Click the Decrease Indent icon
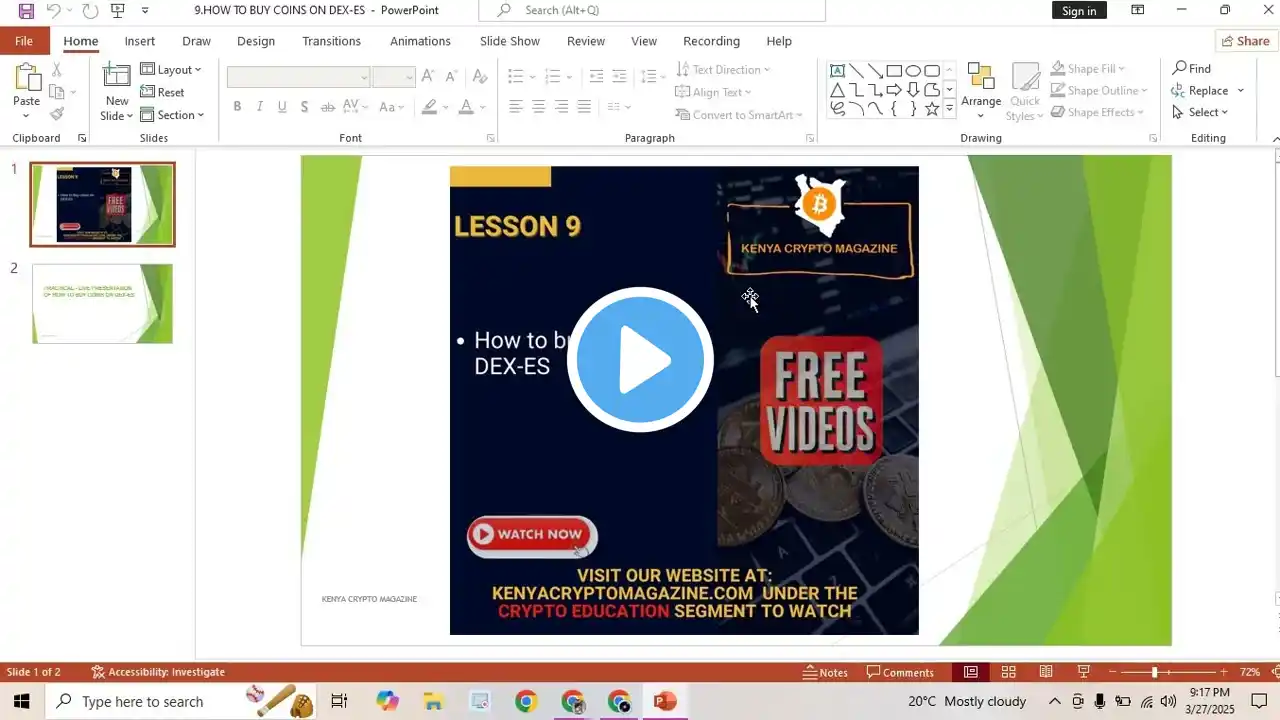1280x720 pixels. [596, 77]
